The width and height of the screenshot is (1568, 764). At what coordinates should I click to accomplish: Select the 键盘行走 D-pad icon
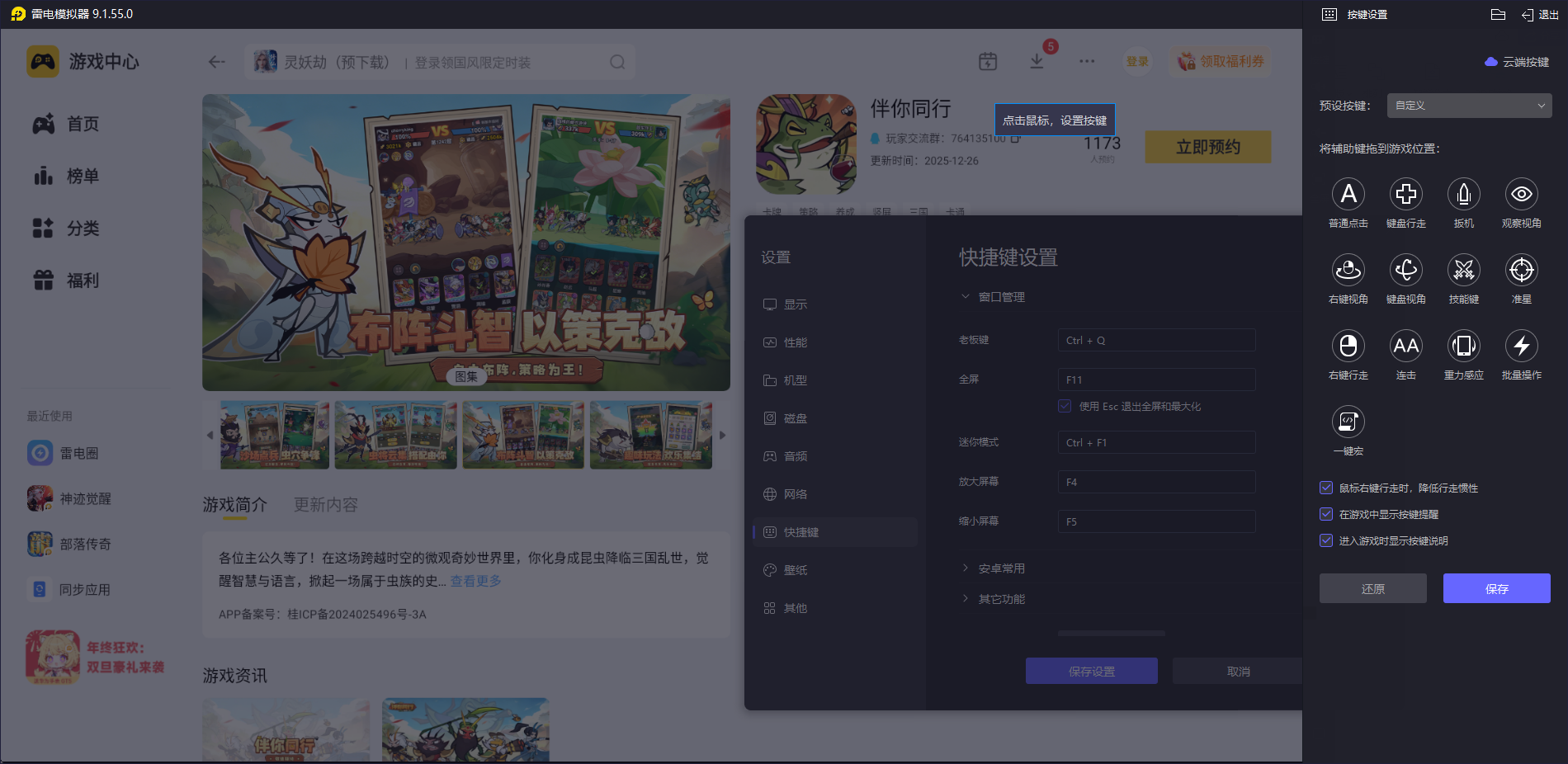1406,194
